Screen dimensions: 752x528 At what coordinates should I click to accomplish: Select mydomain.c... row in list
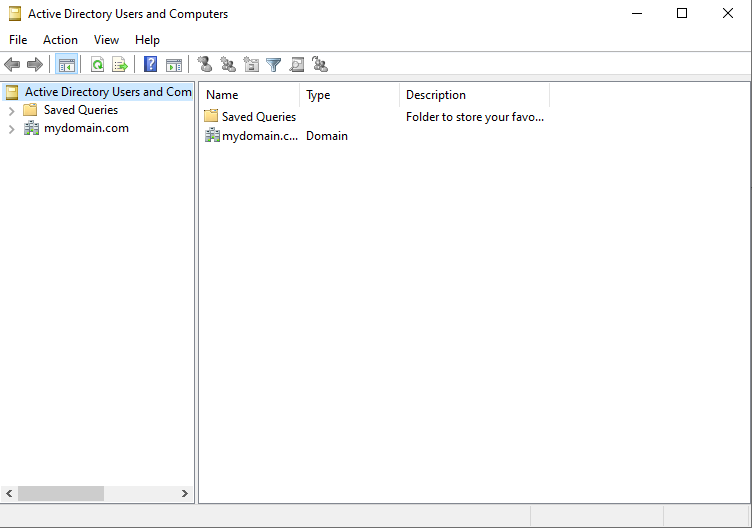coord(260,136)
